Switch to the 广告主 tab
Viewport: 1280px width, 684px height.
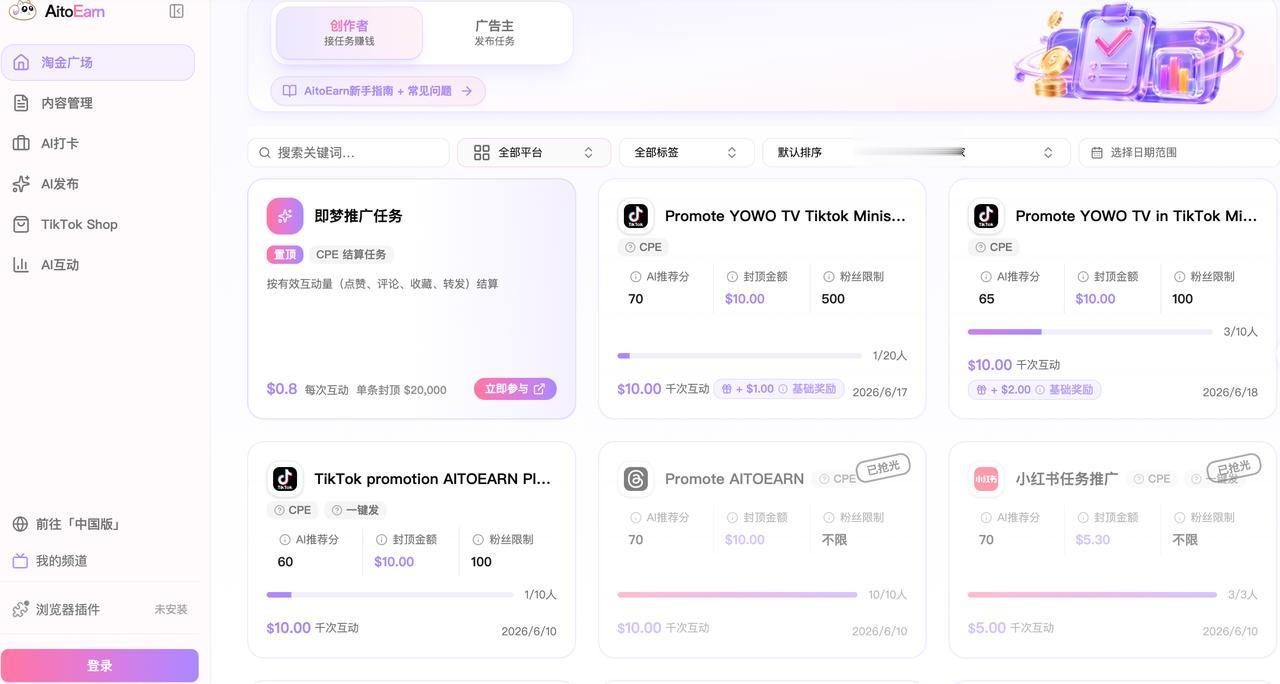(x=495, y=33)
